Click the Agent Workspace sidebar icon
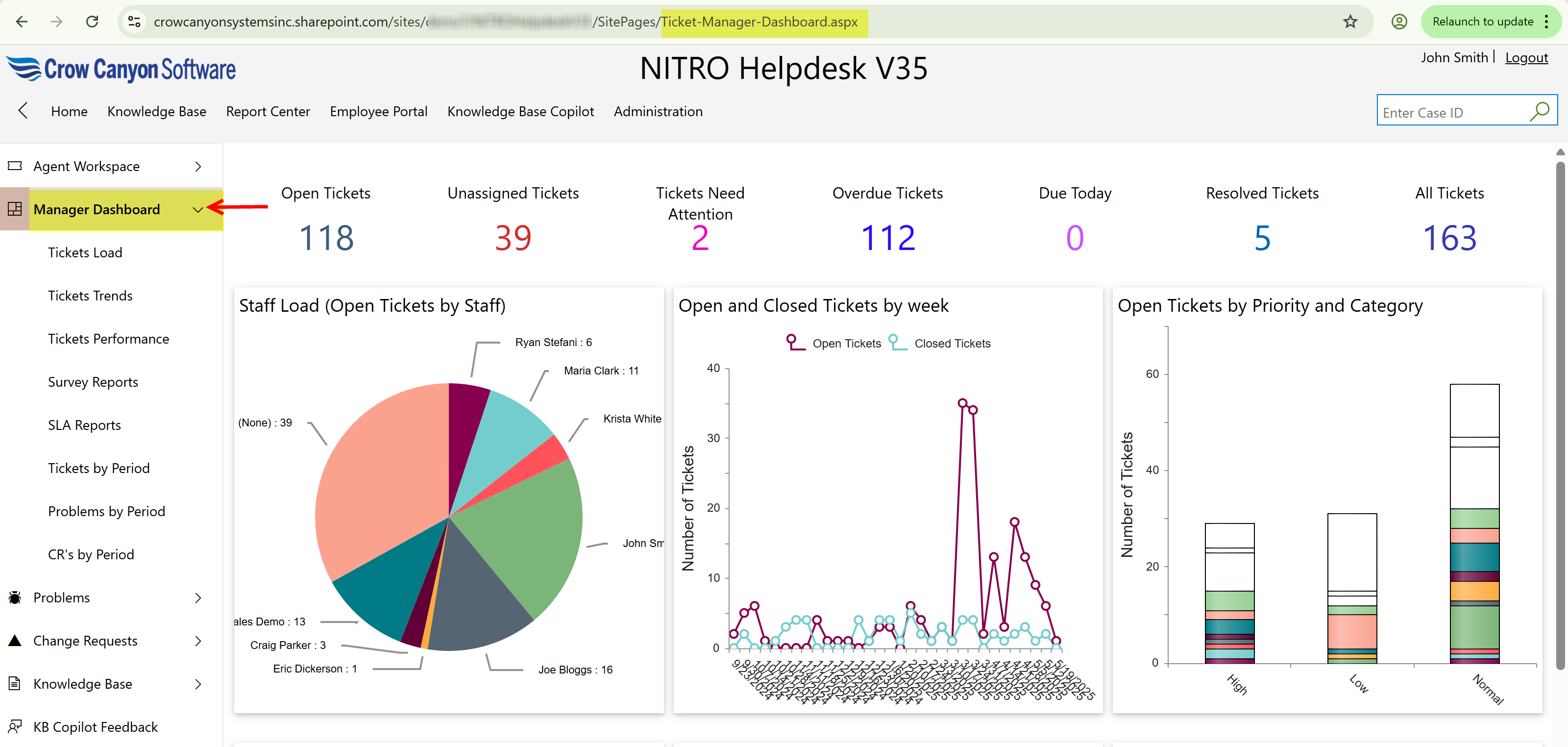The image size is (1568, 747). pyautogui.click(x=15, y=166)
